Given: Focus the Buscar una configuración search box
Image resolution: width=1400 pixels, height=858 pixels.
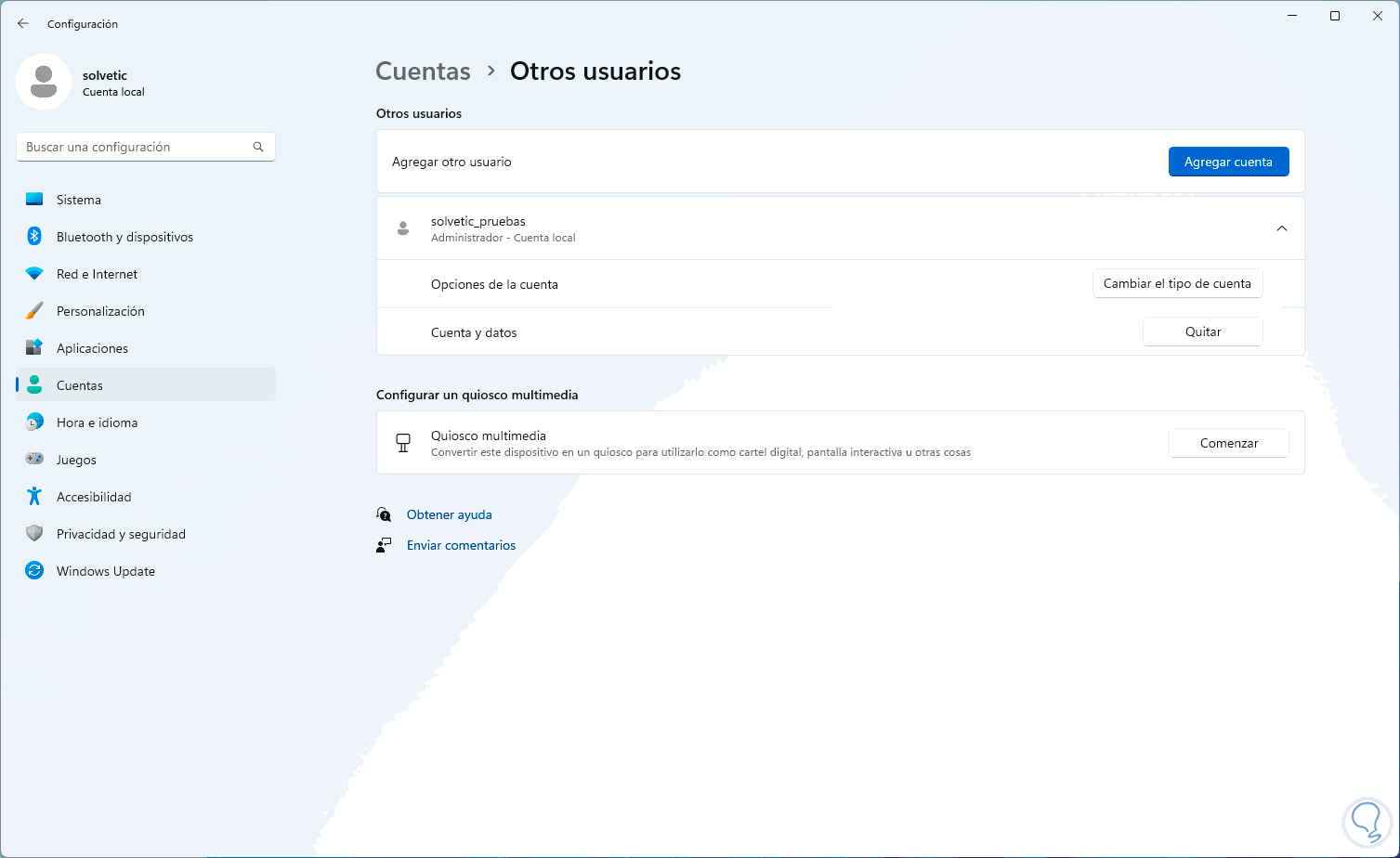Looking at the screenshot, I should point(146,147).
